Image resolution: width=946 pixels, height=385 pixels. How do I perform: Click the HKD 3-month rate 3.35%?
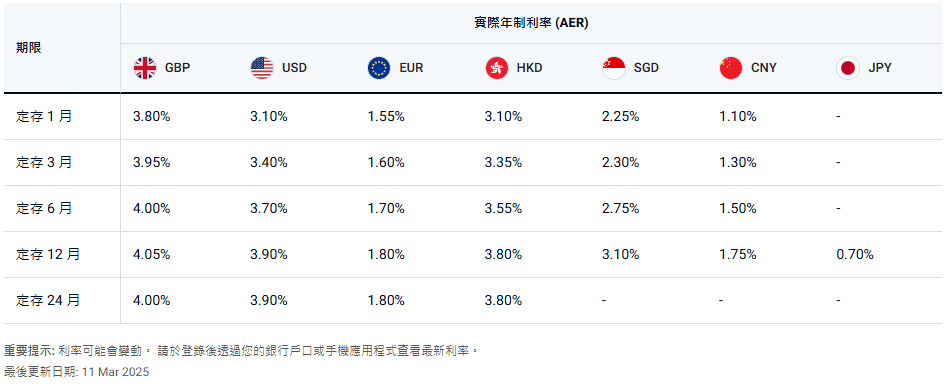pos(503,163)
